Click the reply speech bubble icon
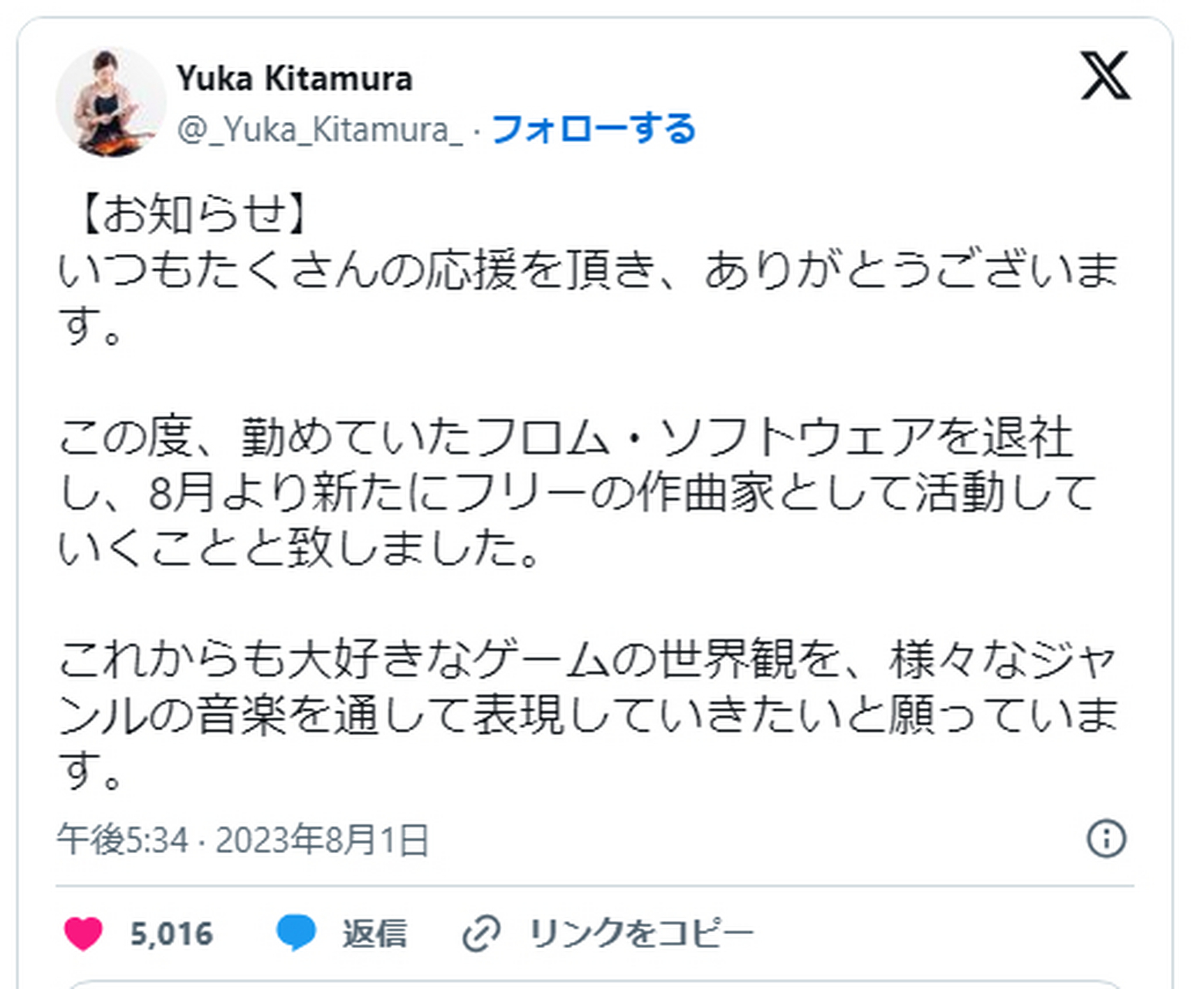This screenshot has height=989, width=1204. coord(299,933)
